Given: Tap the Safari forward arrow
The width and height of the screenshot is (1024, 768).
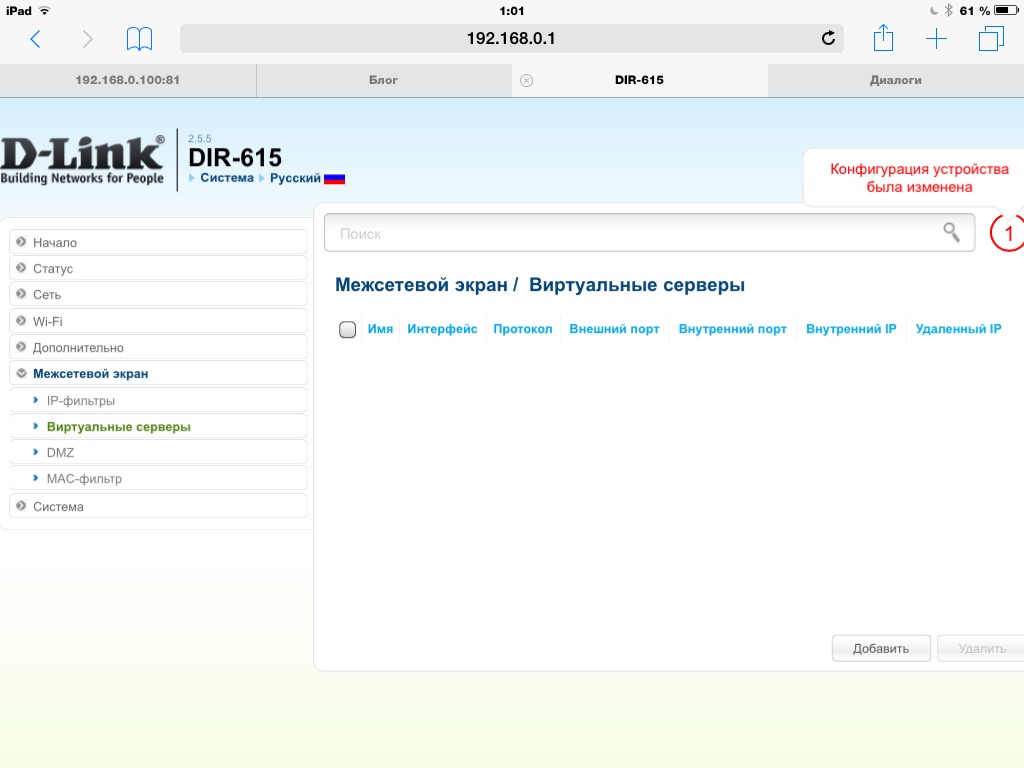Looking at the screenshot, I should tap(88, 39).
